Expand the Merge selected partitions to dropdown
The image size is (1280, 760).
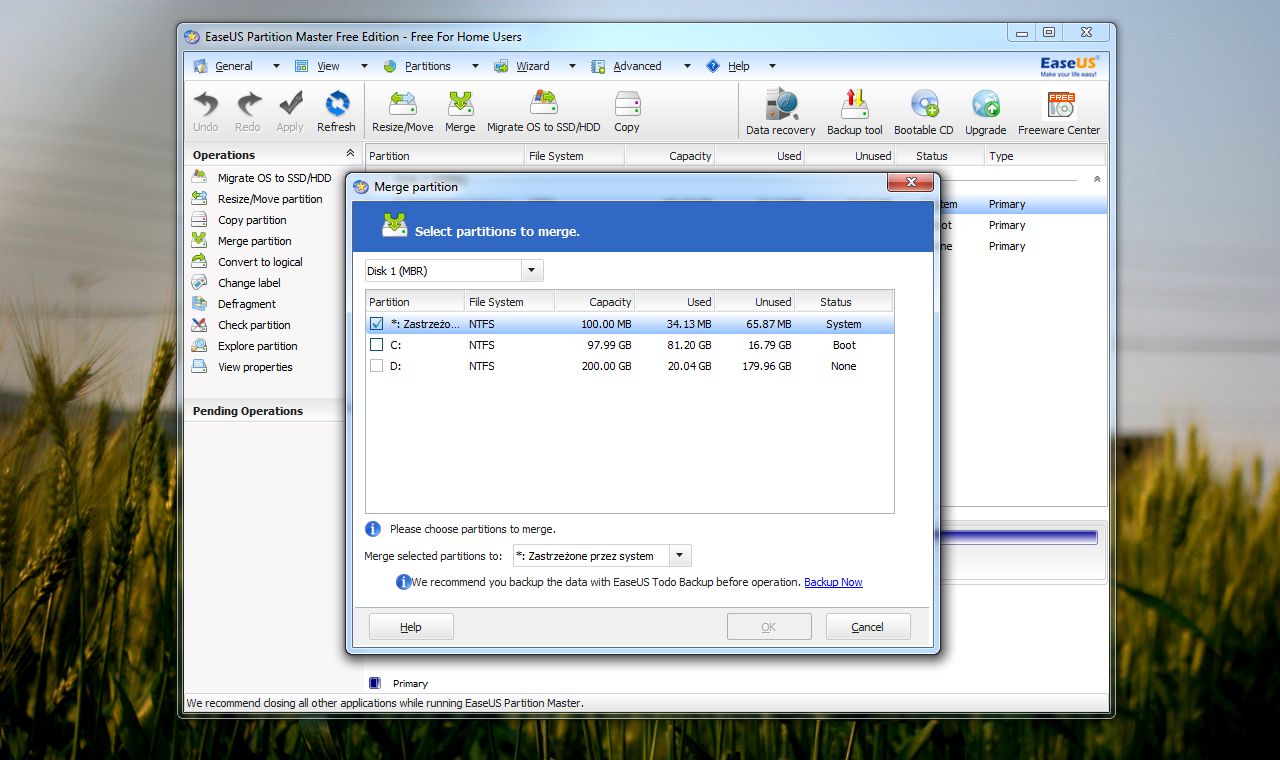[x=679, y=556]
